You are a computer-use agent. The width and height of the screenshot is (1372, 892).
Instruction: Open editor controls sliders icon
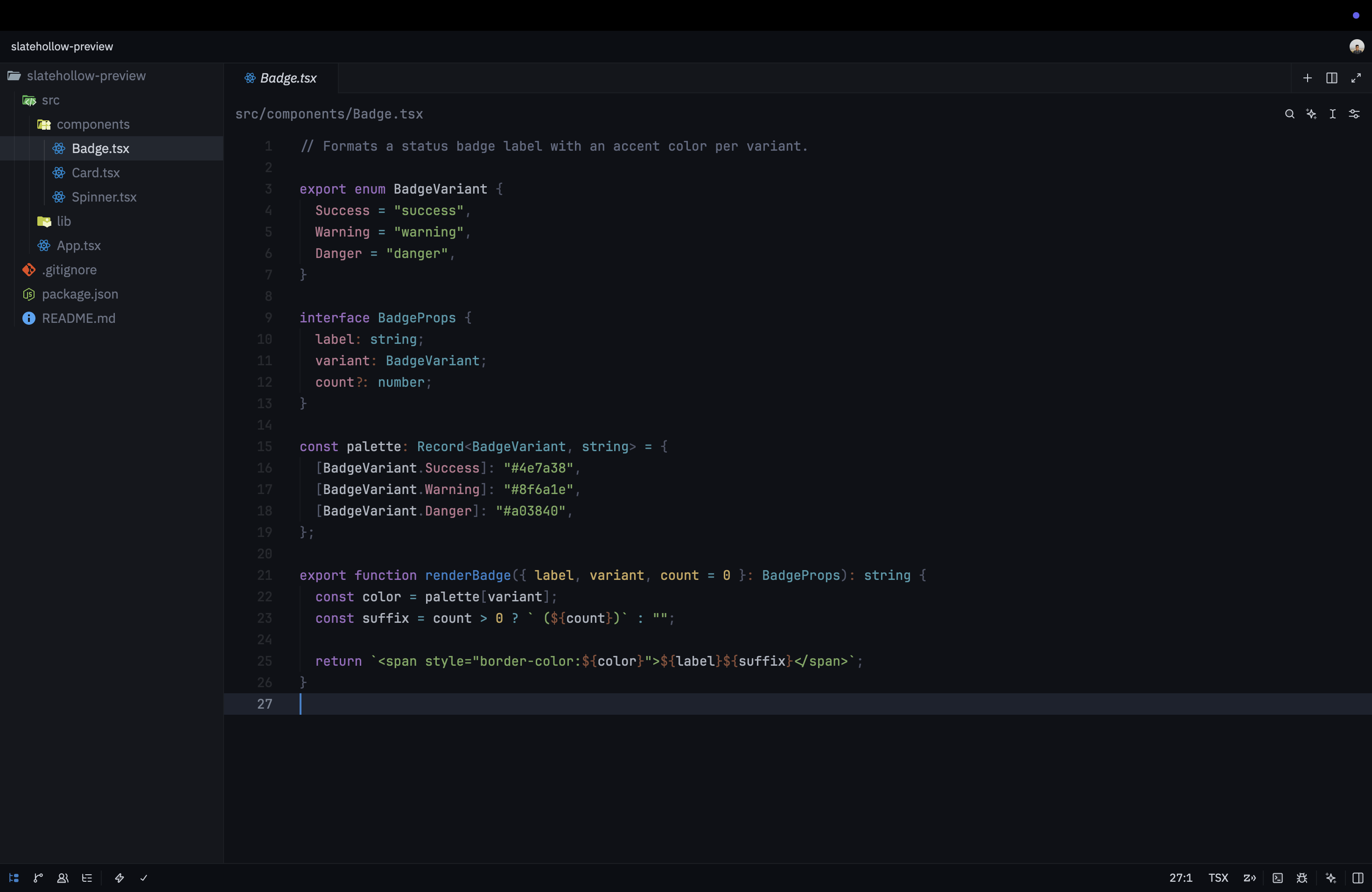(x=1354, y=114)
